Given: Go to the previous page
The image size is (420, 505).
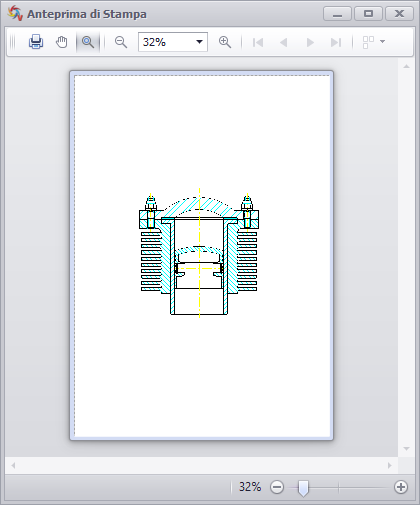Looking at the screenshot, I should click(284, 42).
